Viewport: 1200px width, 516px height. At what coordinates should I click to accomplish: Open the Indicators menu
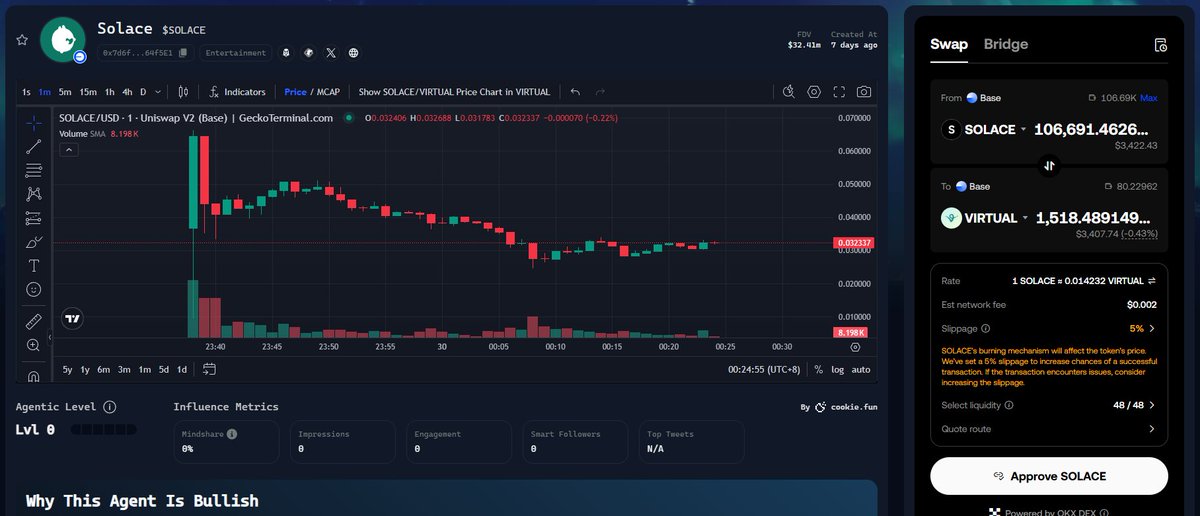(x=237, y=92)
